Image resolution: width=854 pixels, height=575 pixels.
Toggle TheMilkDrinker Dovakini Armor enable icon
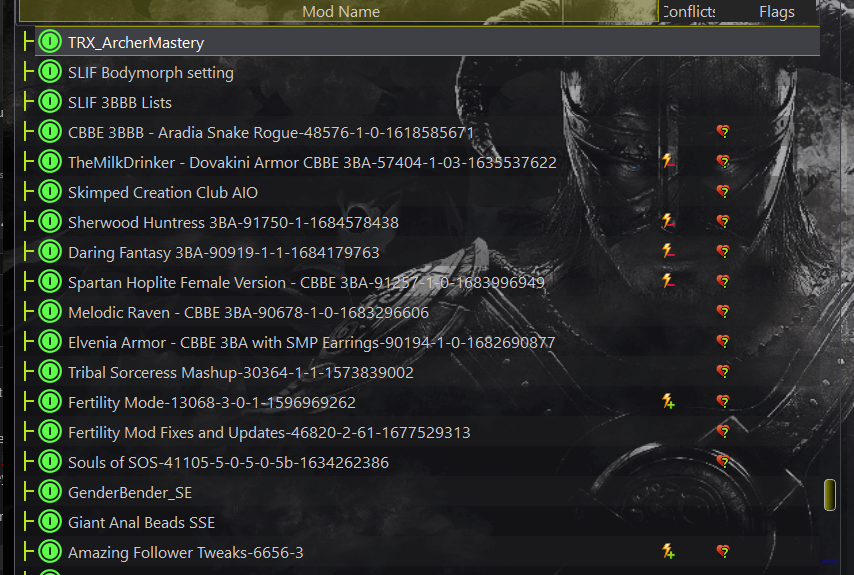click(x=50, y=162)
